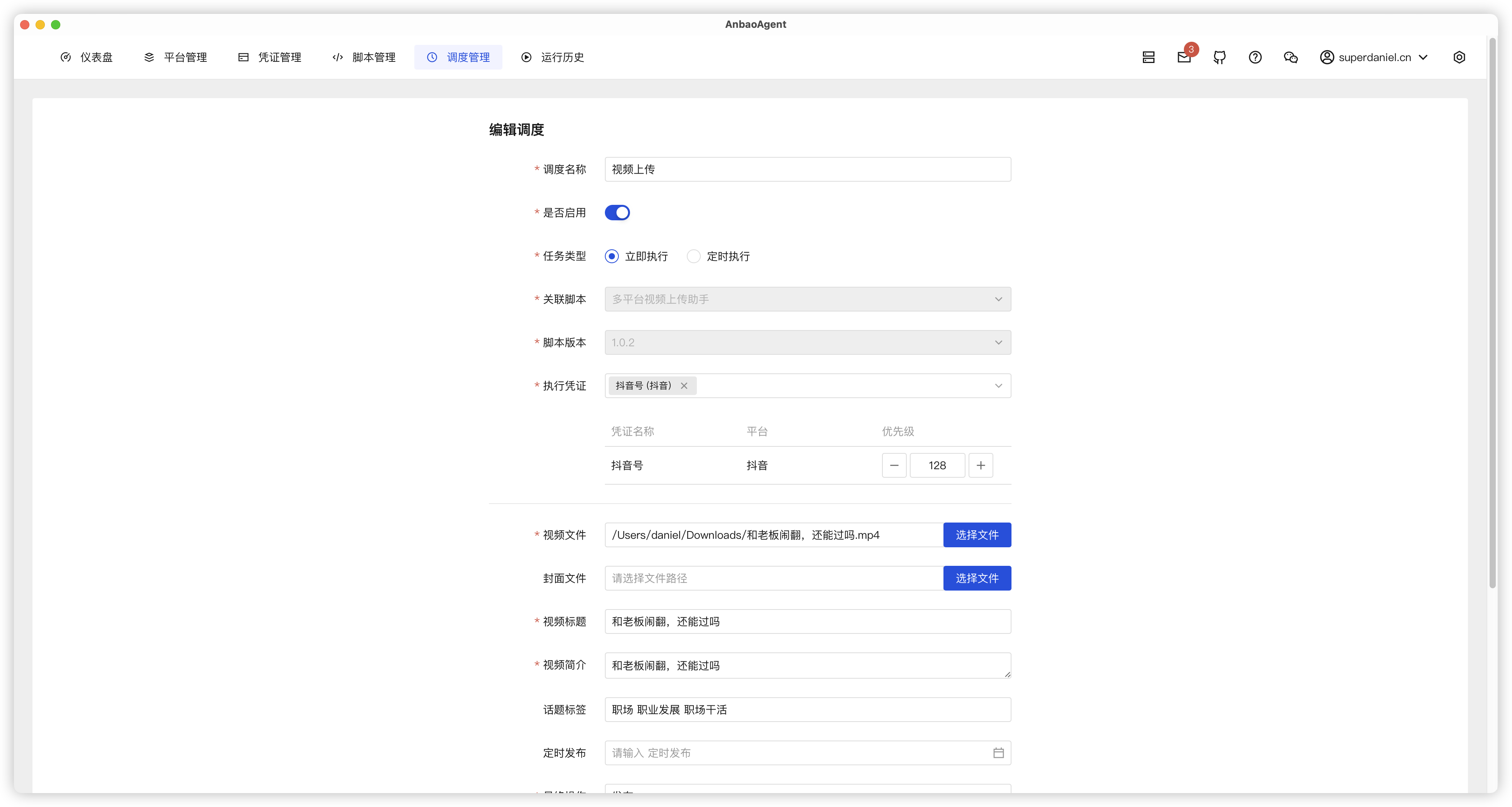The image size is (1512, 807).
Task: Open the WeChat chat icon
Action: 1290,57
